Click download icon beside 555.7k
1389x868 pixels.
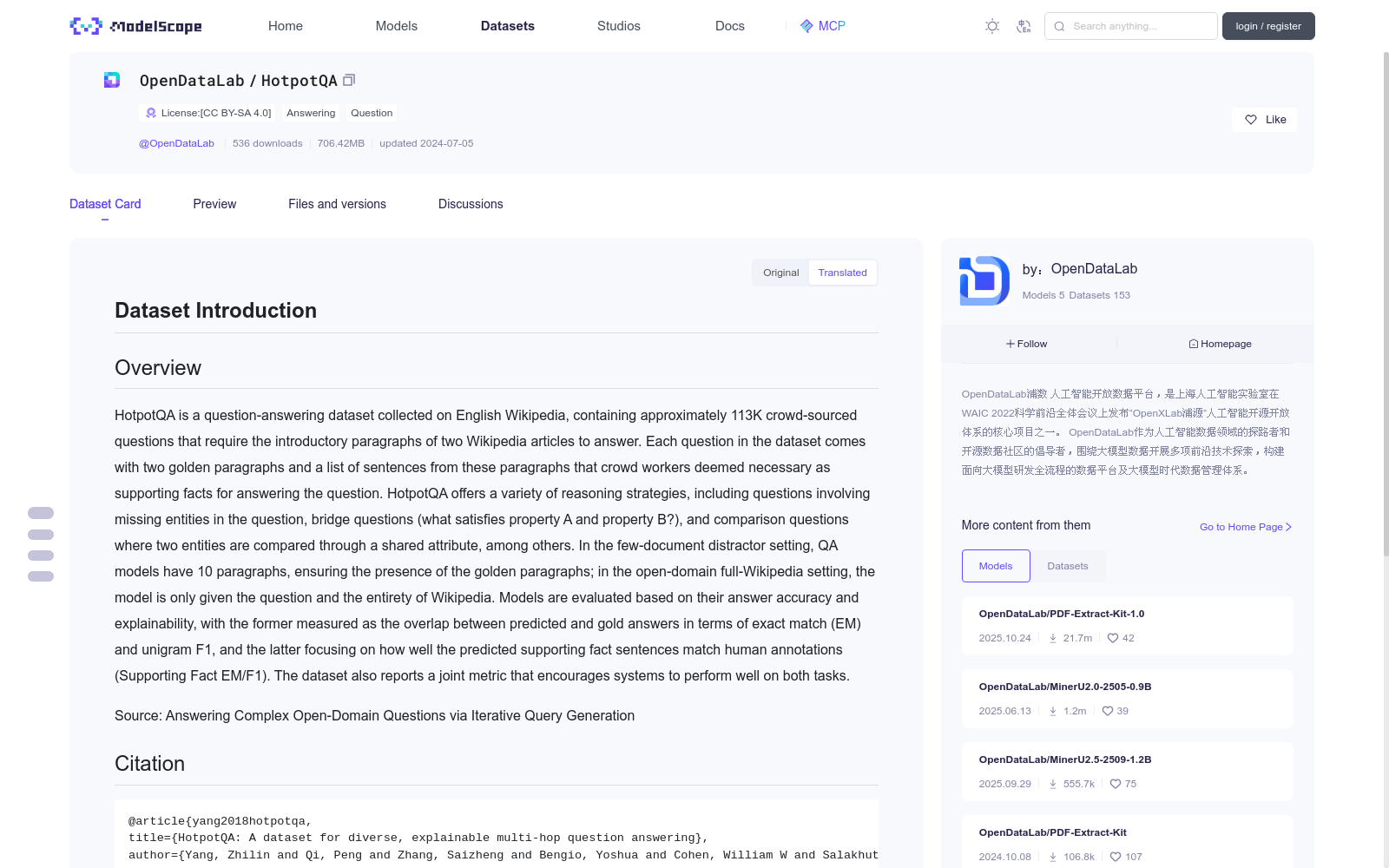1053,784
